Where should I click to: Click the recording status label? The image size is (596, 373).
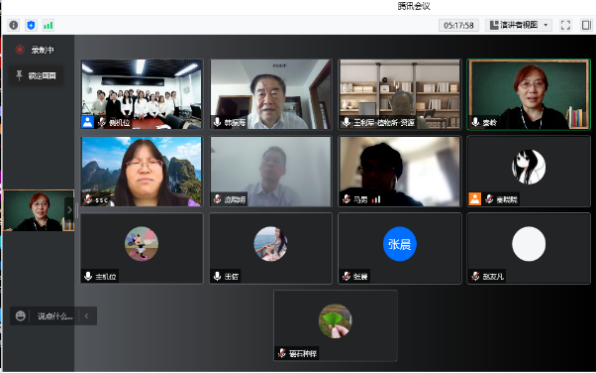tap(43, 50)
